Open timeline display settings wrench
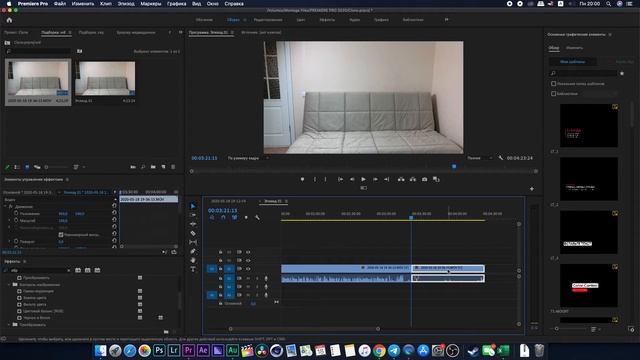The width and height of the screenshot is (640, 360). [x=257, y=218]
